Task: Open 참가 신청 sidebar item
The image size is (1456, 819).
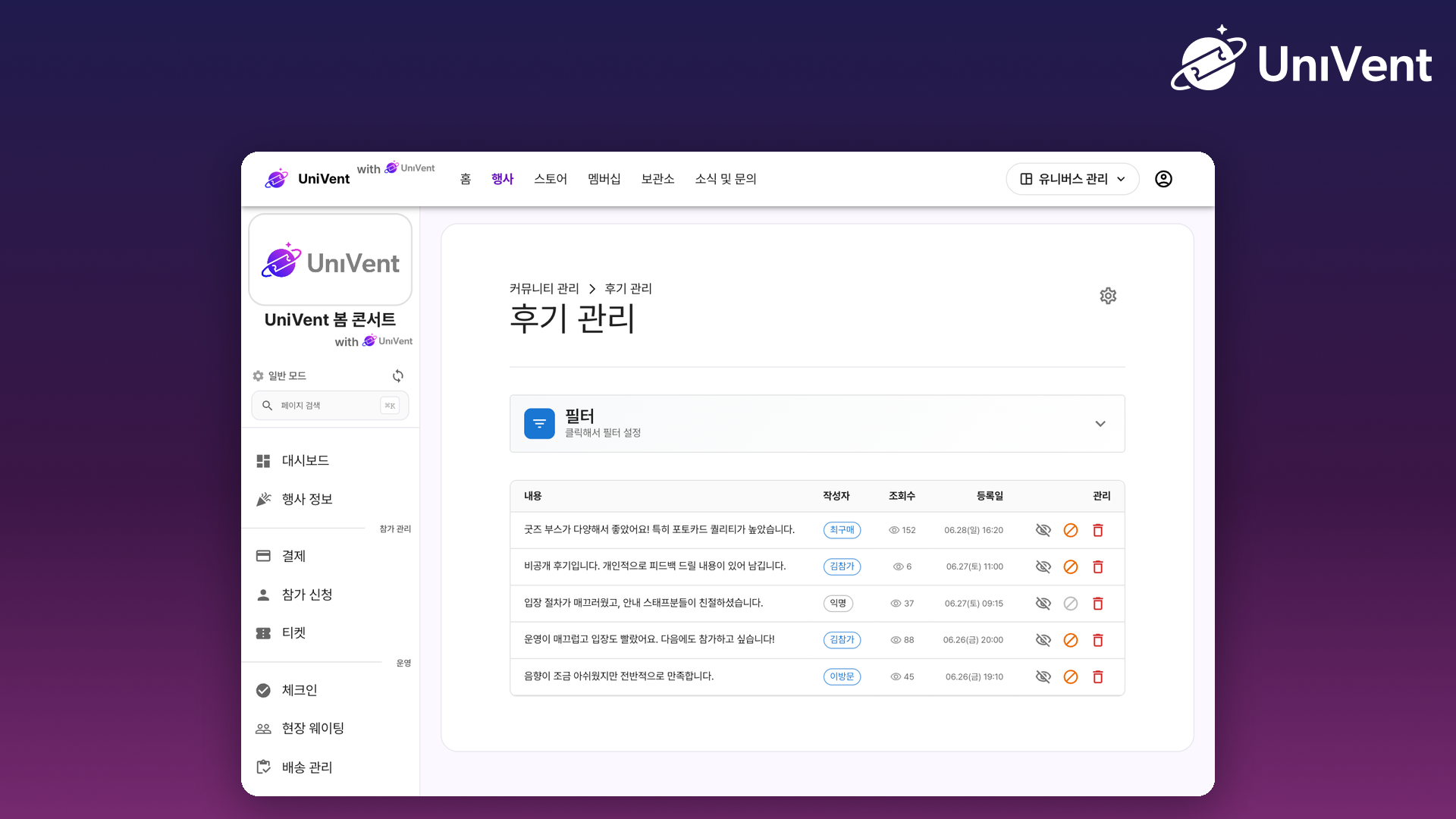Action: click(330, 595)
